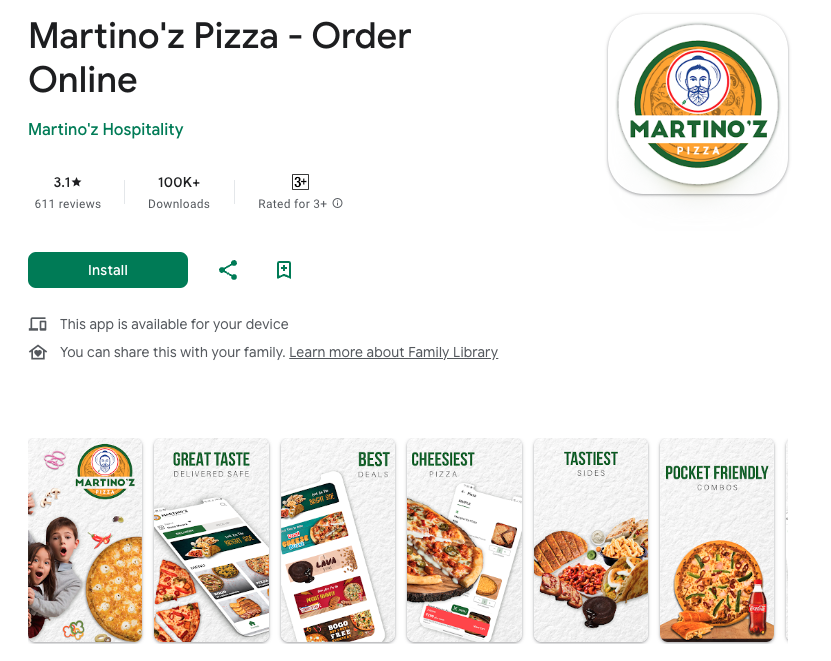Click the 100K+ Downloads stat
The height and width of the screenshot is (661, 831).
(x=179, y=192)
